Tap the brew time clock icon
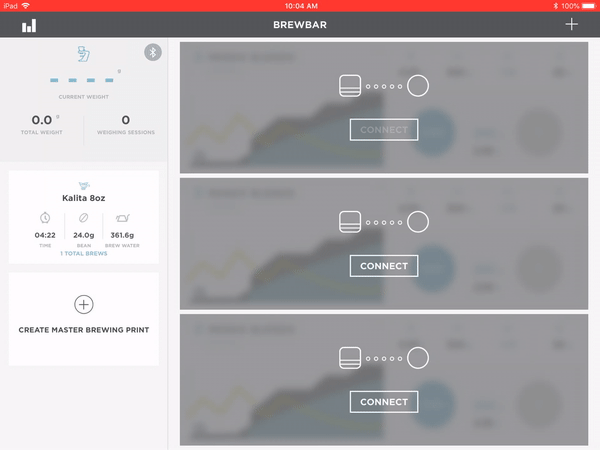The height and width of the screenshot is (450, 600). point(45,218)
